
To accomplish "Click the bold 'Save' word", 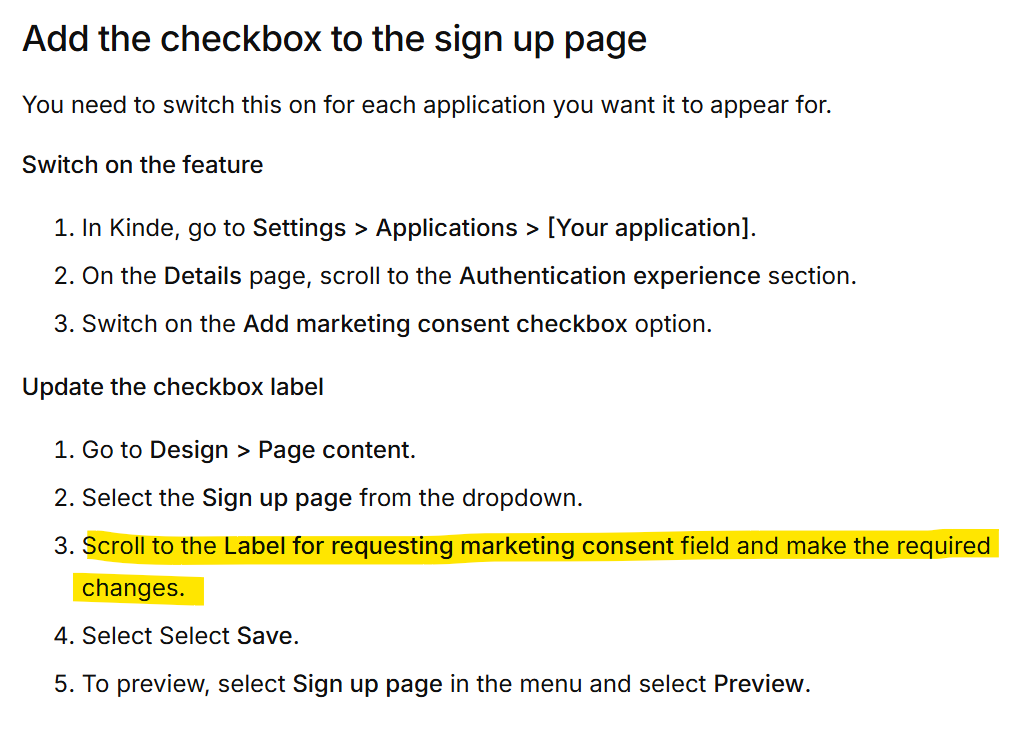I will [264, 636].
